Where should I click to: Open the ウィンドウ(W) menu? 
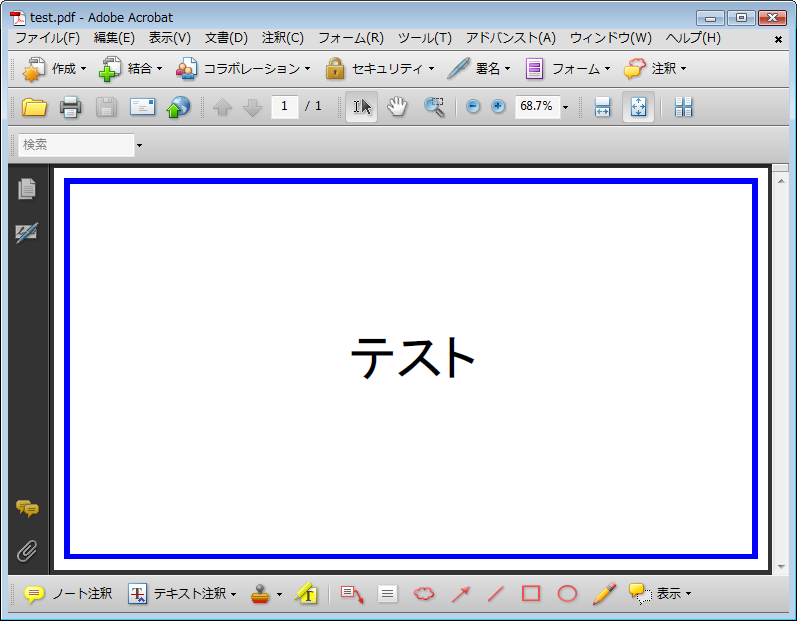(611, 38)
